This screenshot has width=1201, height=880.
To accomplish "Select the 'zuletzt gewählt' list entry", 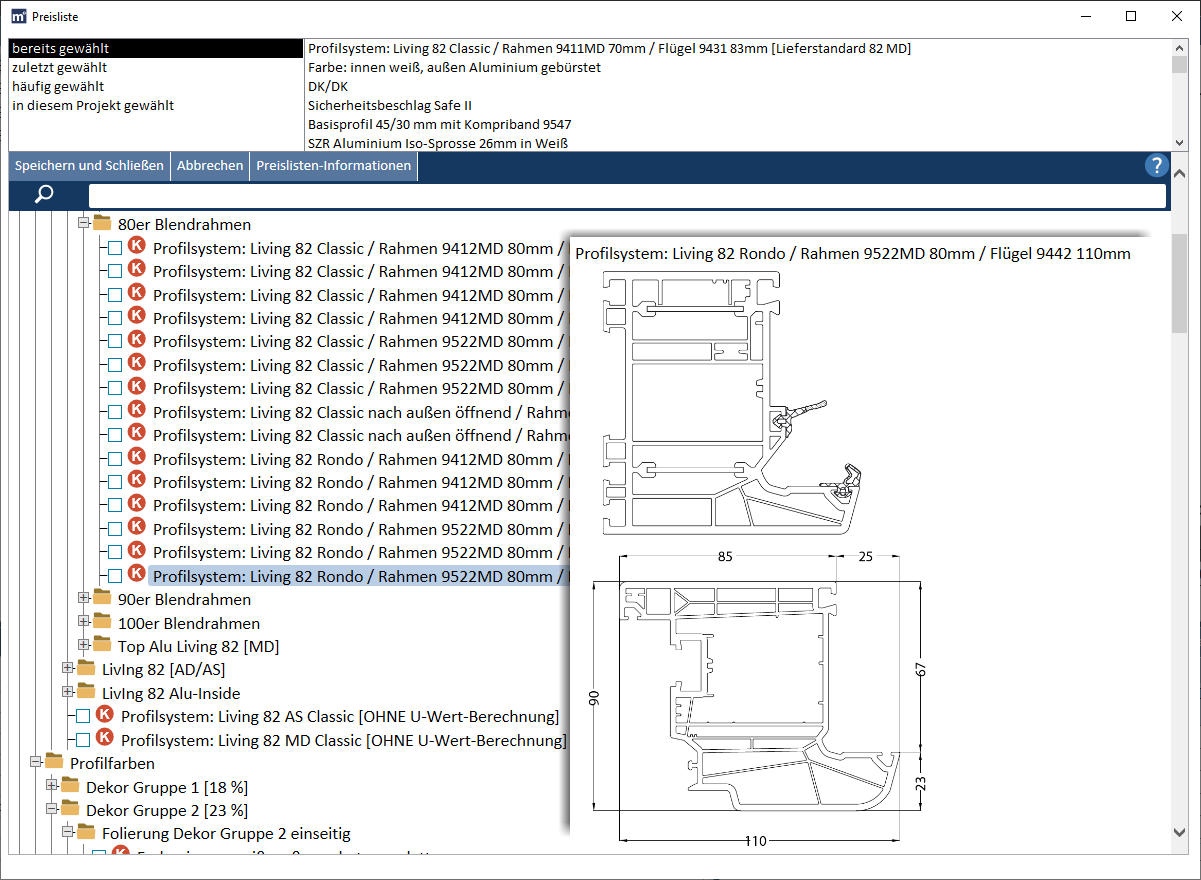I will coord(60,67).
